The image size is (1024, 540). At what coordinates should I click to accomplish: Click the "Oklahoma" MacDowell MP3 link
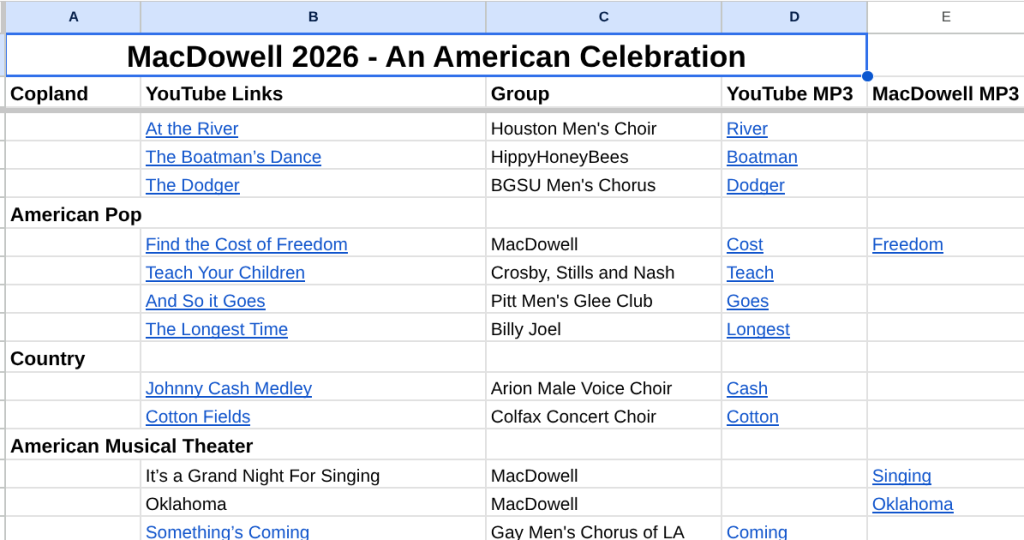[x=912, y=505]
